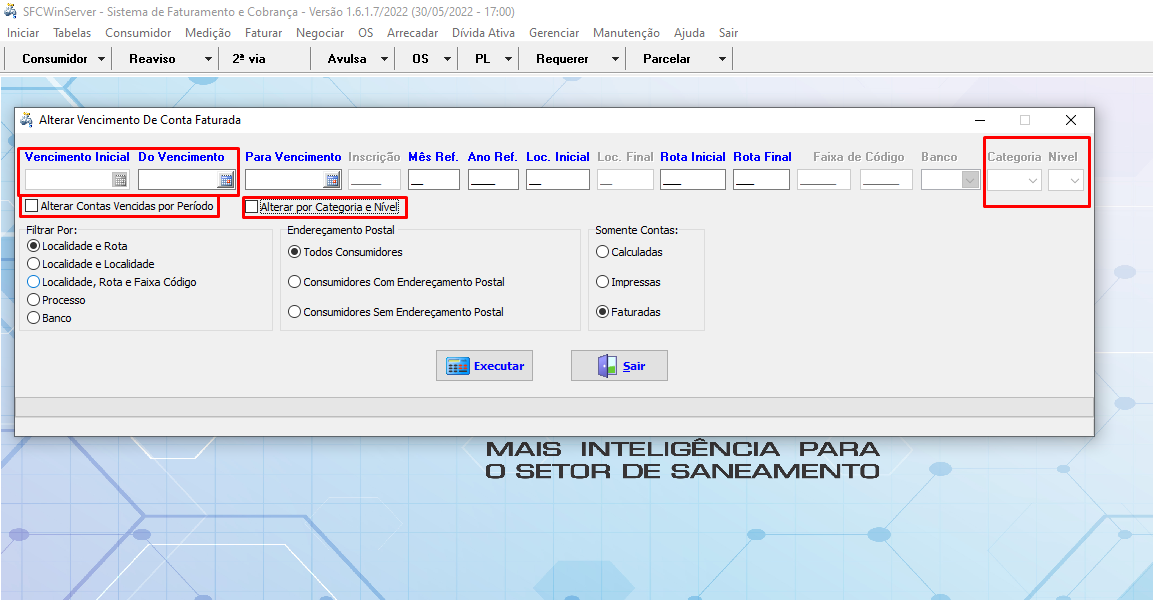Check Alterar por Categoria e Nível
Screen dimensions: 1153x600
pyautogui.click(x=252, y=207)
